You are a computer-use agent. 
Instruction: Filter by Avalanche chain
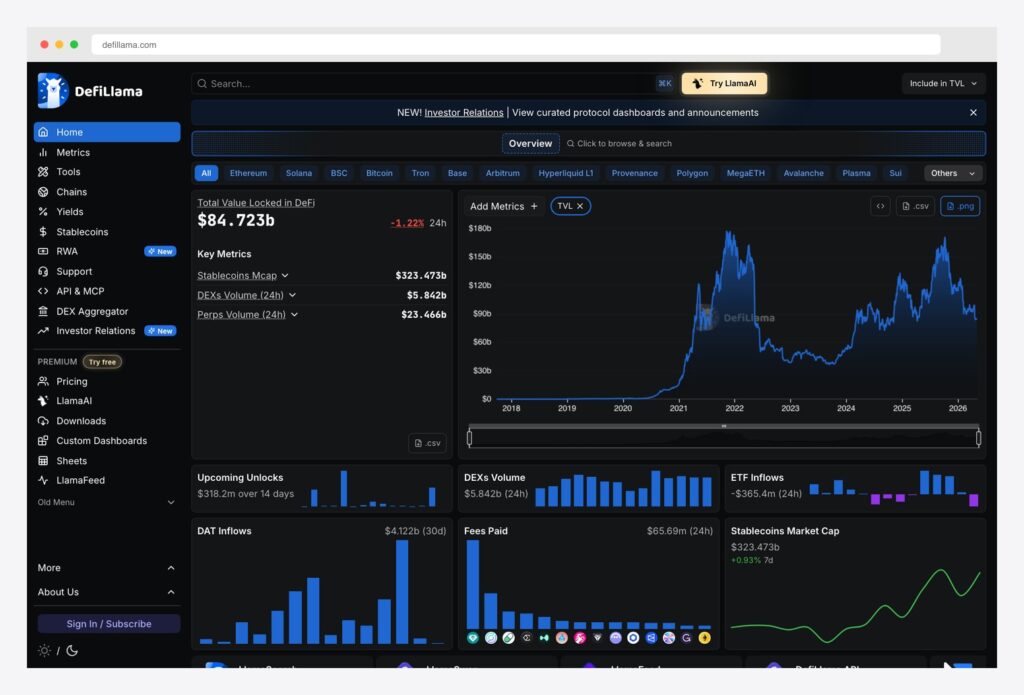coord(803,173)
